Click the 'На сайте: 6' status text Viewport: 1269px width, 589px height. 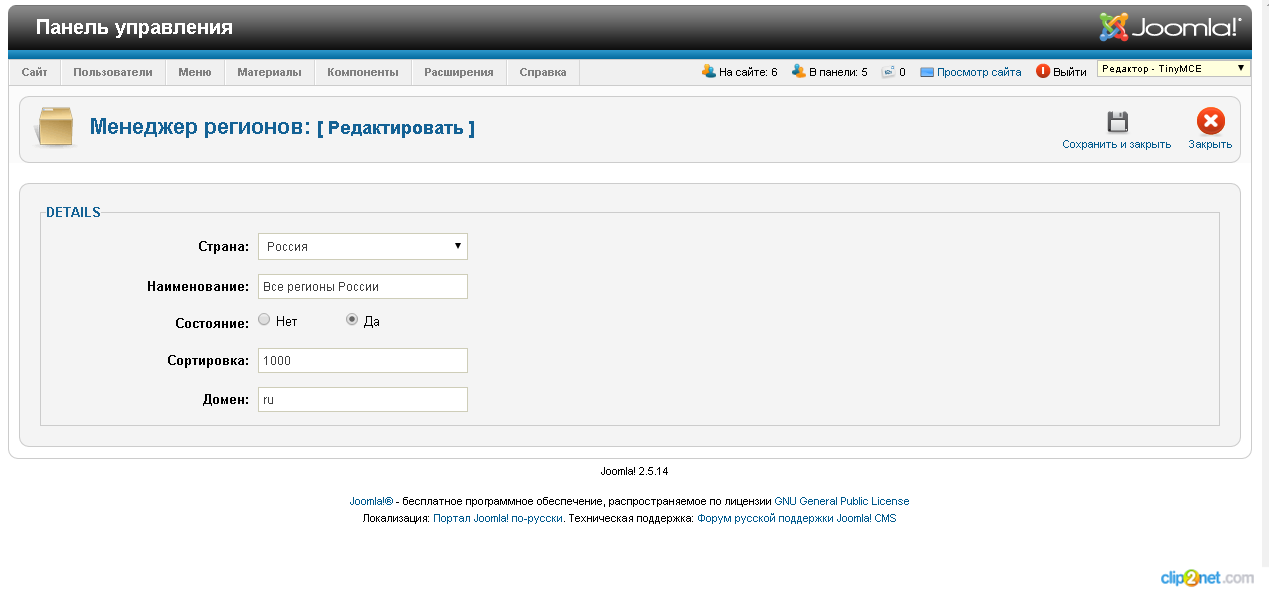748,72
